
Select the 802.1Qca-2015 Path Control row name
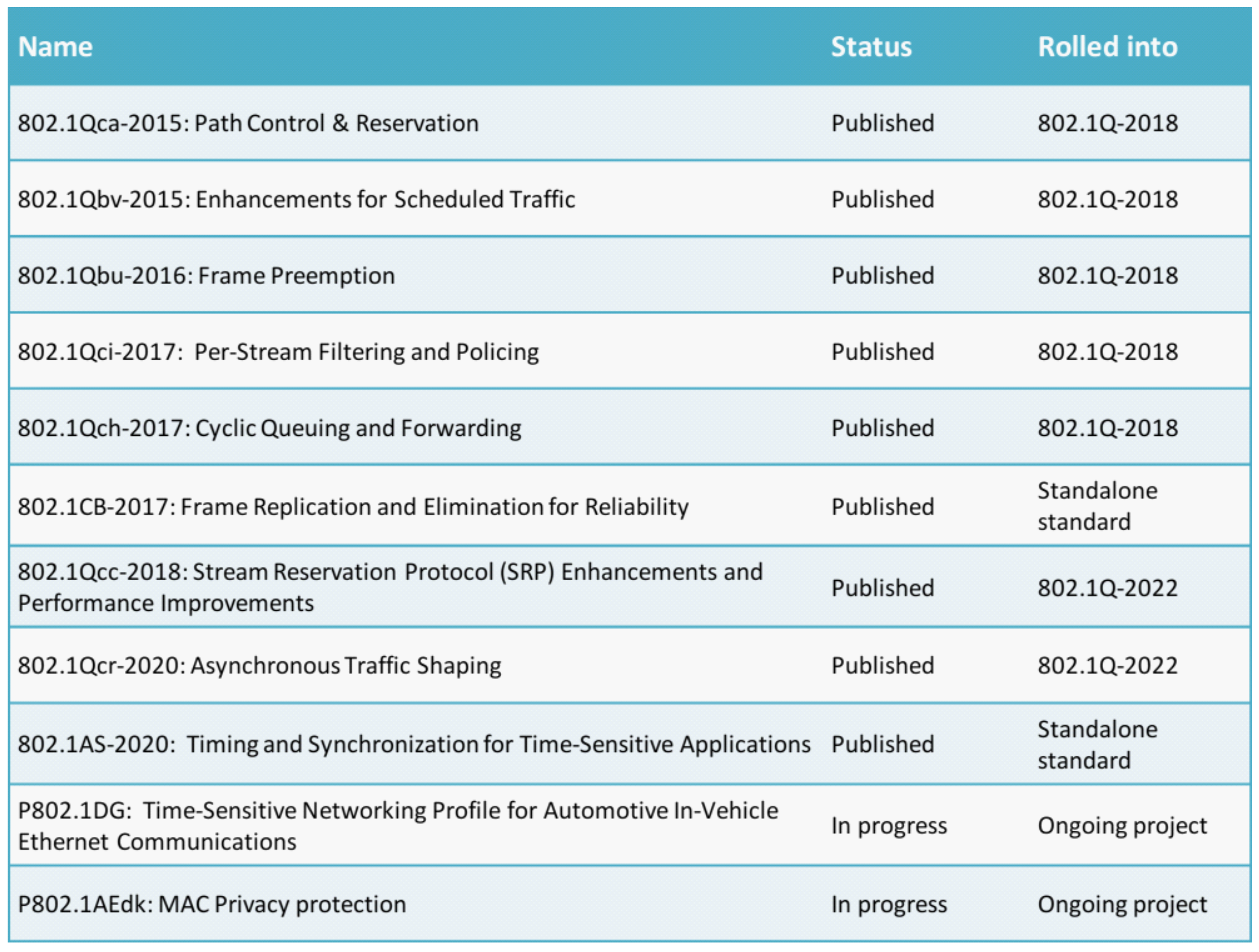point(248,124)
